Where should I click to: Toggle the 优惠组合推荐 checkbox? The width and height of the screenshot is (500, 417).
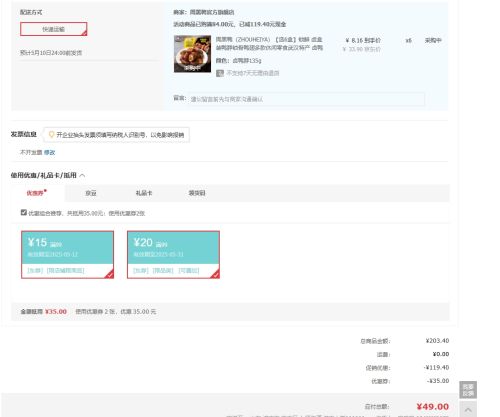[x=24, y=212]
